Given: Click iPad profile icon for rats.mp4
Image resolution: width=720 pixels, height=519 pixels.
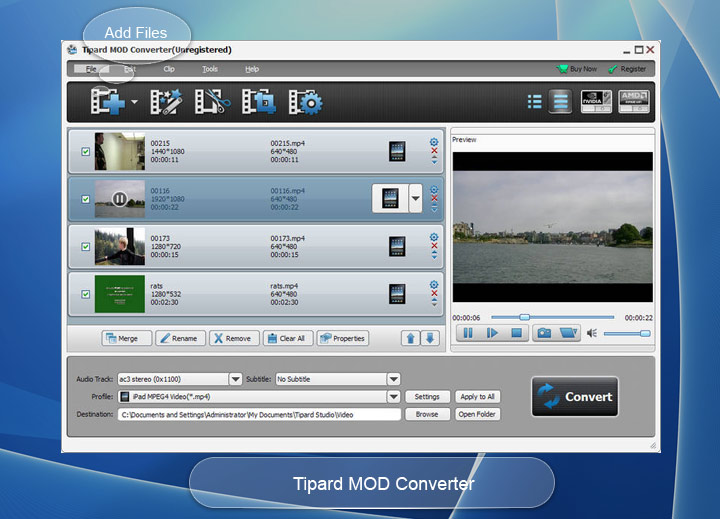Looking at the screenshot, I should pos(397,294).
